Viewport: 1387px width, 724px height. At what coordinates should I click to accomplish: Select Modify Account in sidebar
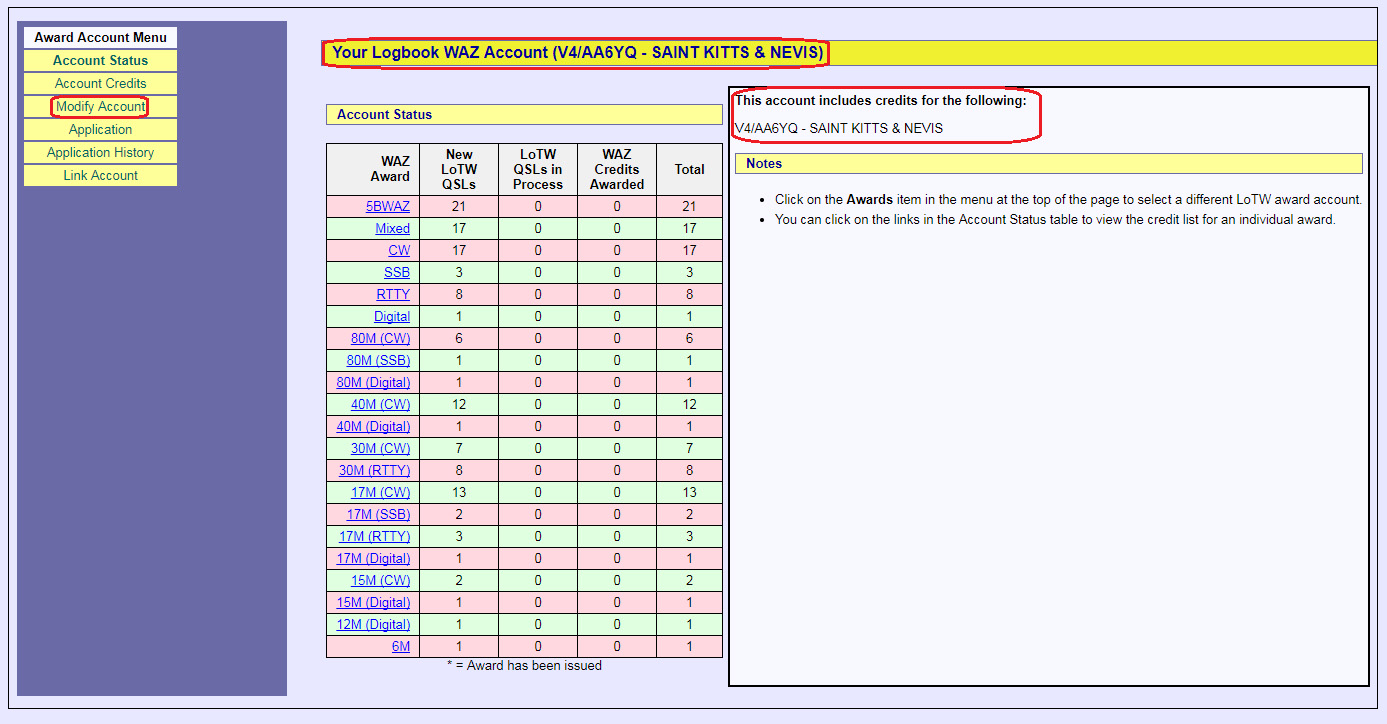(100, 107)
